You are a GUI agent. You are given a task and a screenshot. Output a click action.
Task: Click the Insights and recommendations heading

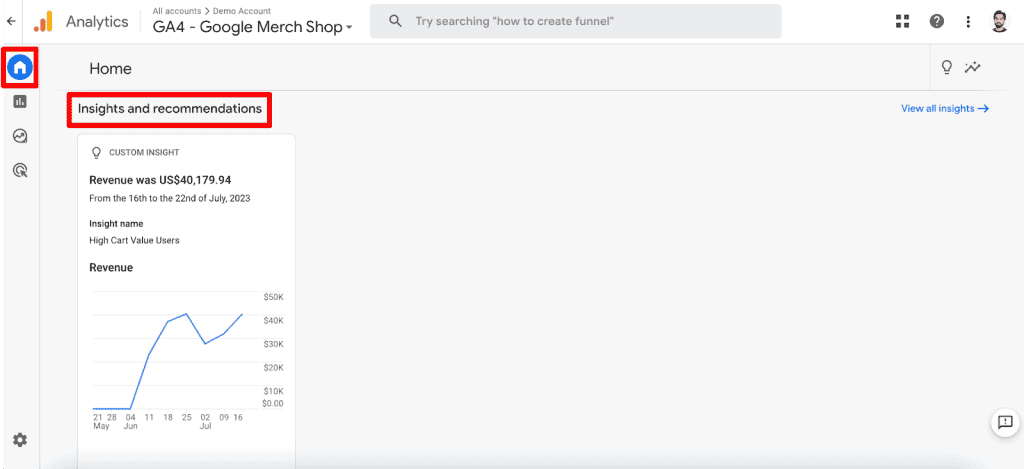pyautogui.click(x=170, y=108)
